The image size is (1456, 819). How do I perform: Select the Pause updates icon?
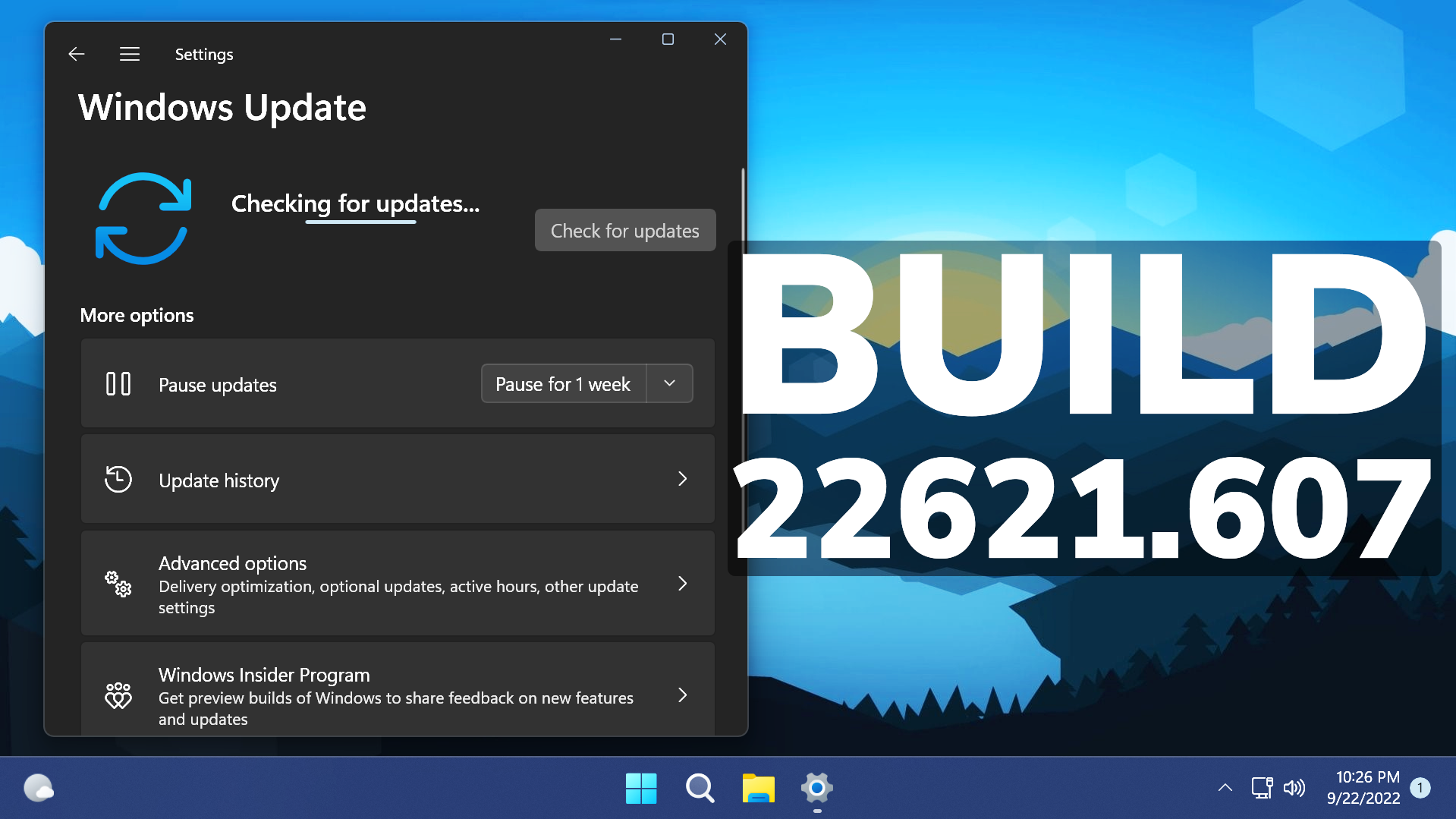click(118, 384)
